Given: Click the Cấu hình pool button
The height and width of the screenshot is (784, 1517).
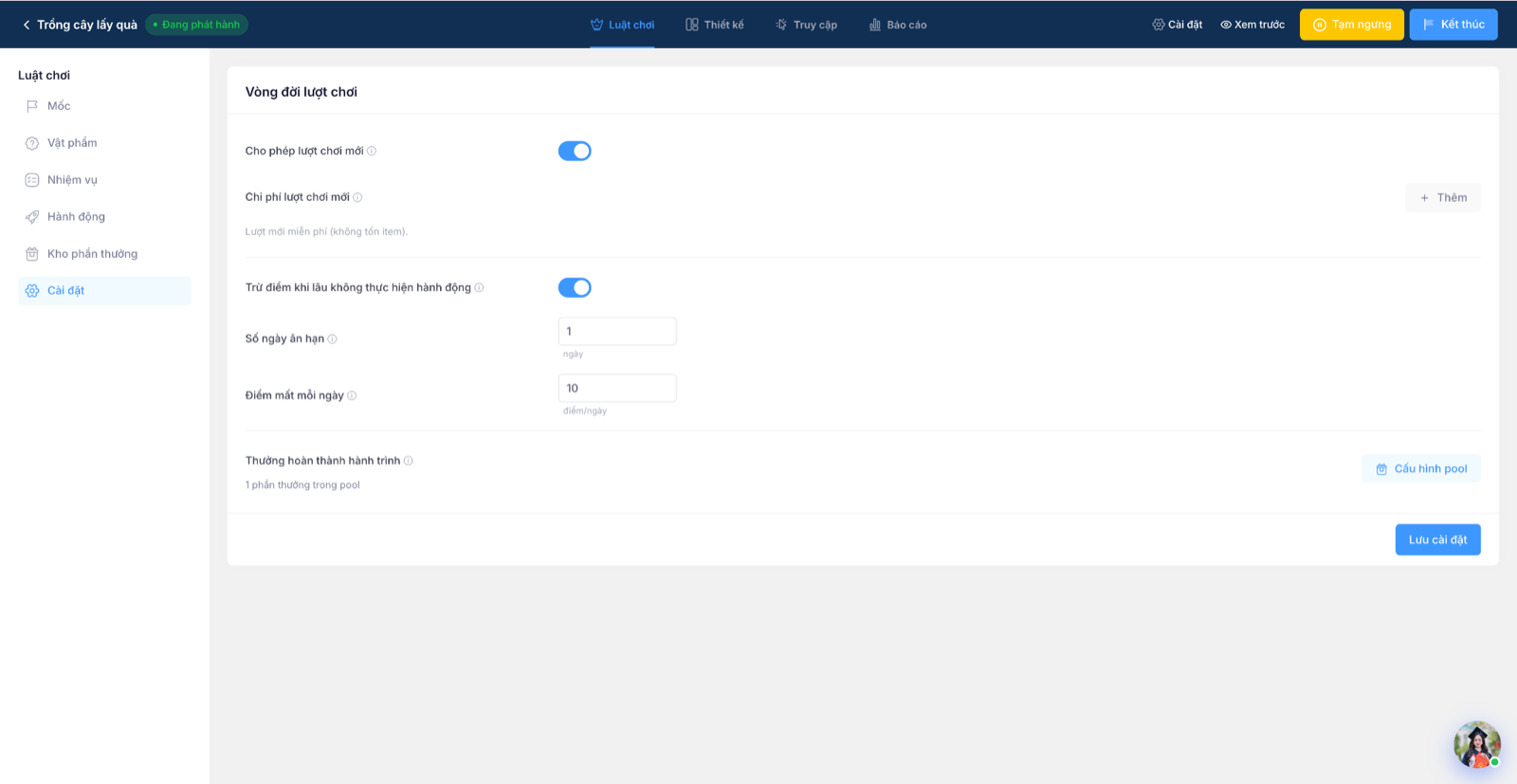Looking at the screenshot, I should coord(1421,468).
